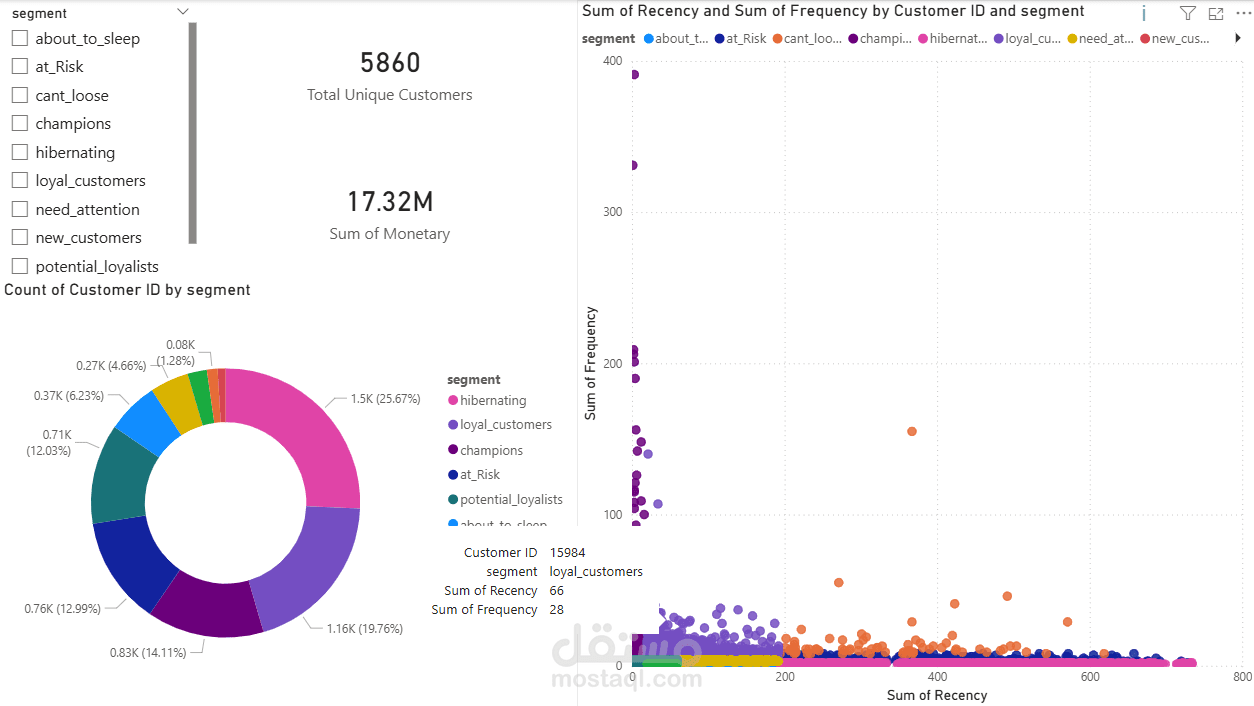Click the orange outlier point near frequency 150
Viewport: 1254px width, 706px height.
click(x=910, y=431)
